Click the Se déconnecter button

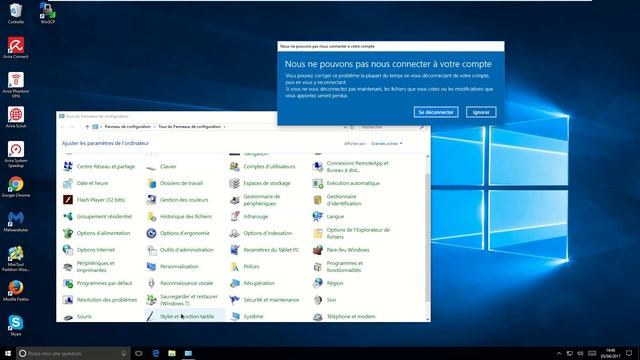tap(436, 112)
